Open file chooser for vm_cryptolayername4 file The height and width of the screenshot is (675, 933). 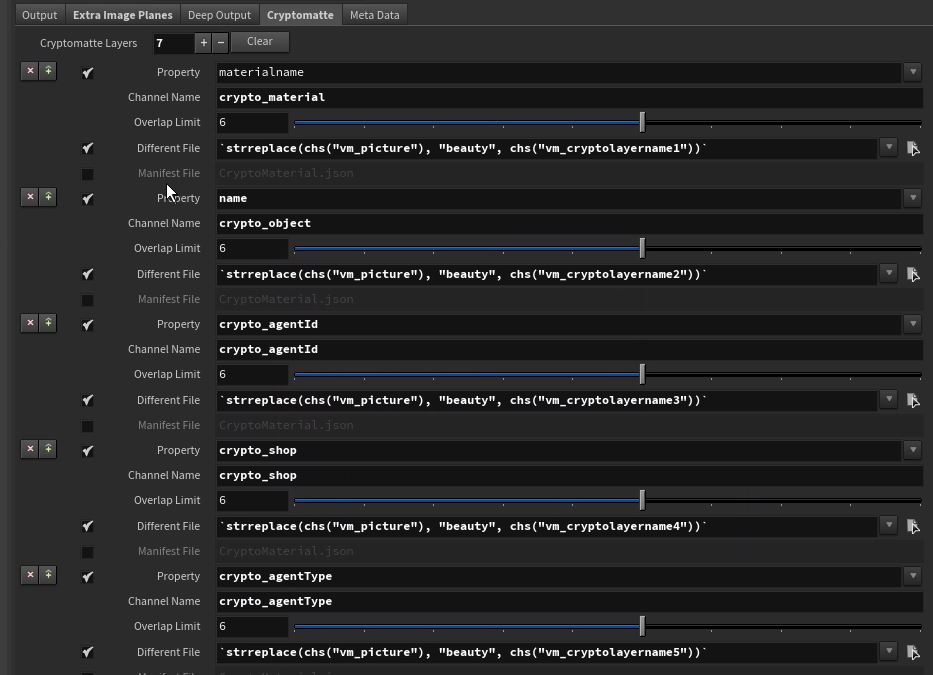[x=913, y=526]
